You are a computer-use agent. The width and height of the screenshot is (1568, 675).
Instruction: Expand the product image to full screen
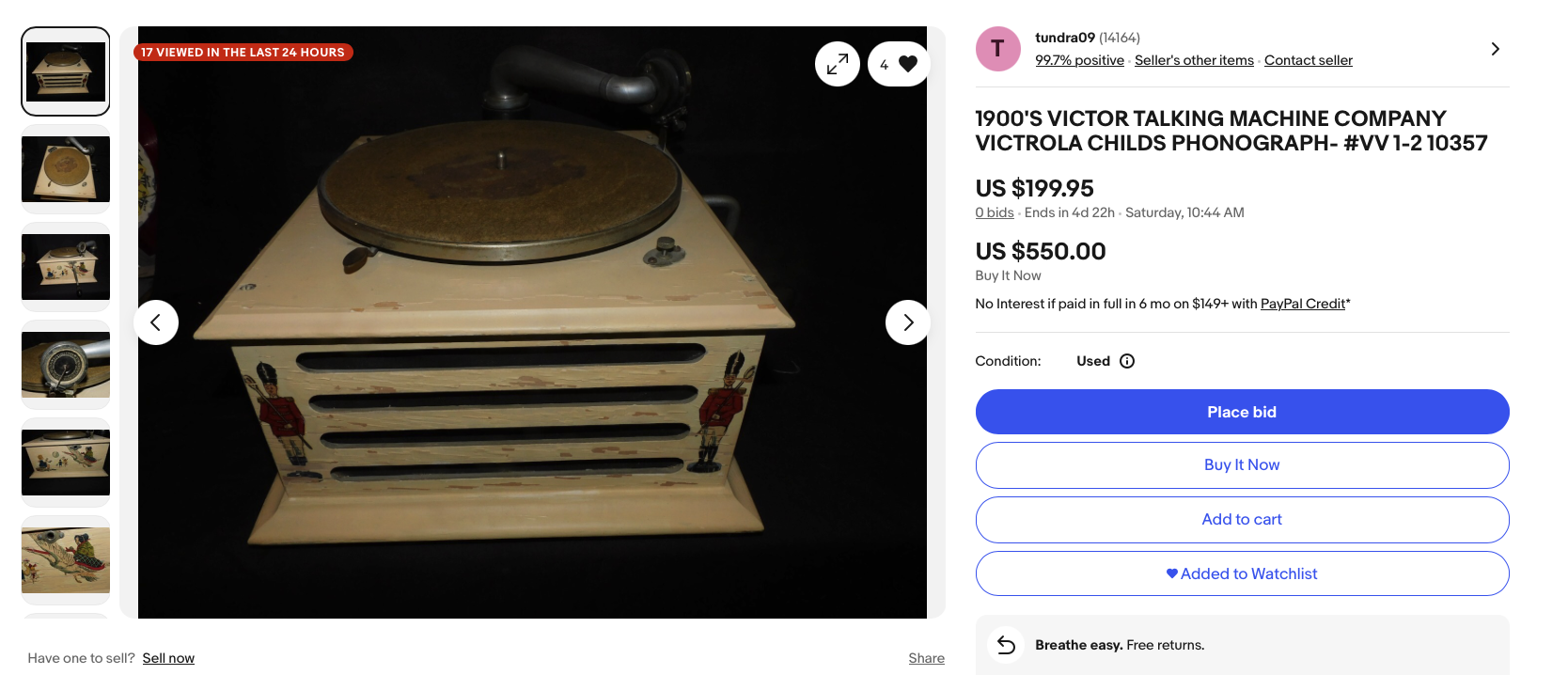(837, 64)
